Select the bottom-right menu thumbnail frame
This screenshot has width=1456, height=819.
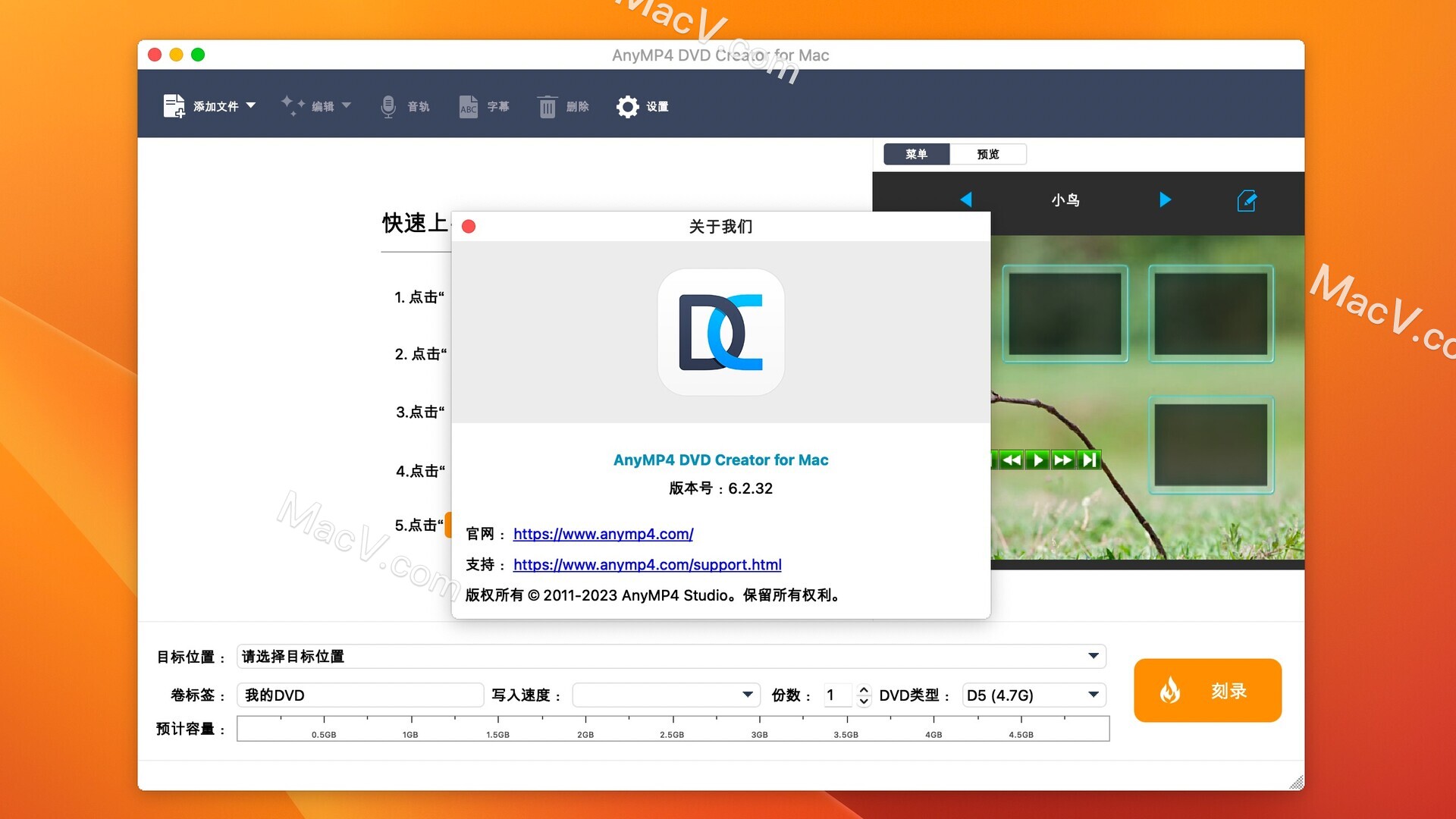pos(1210,444)
